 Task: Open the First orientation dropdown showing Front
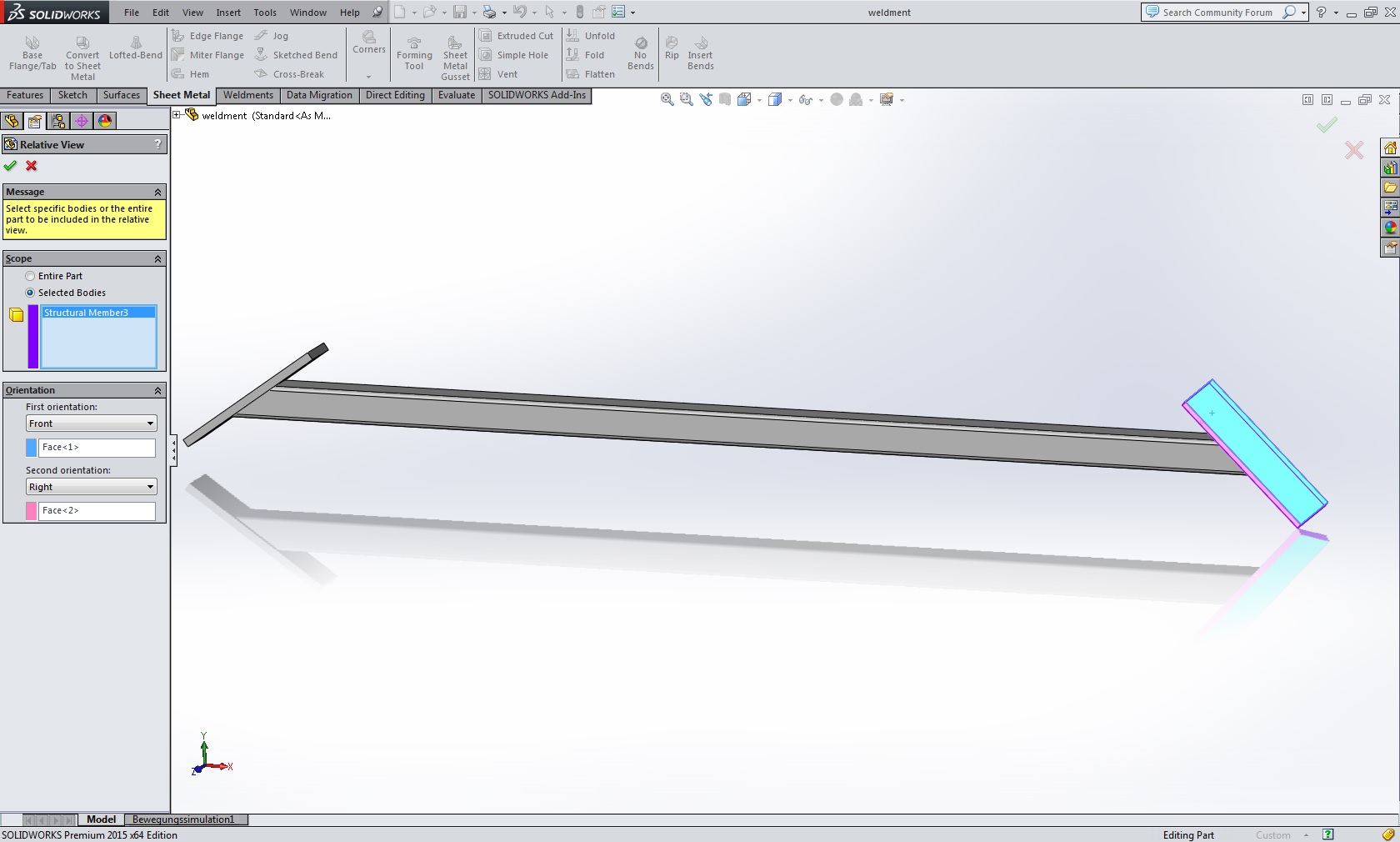(91, 424)
